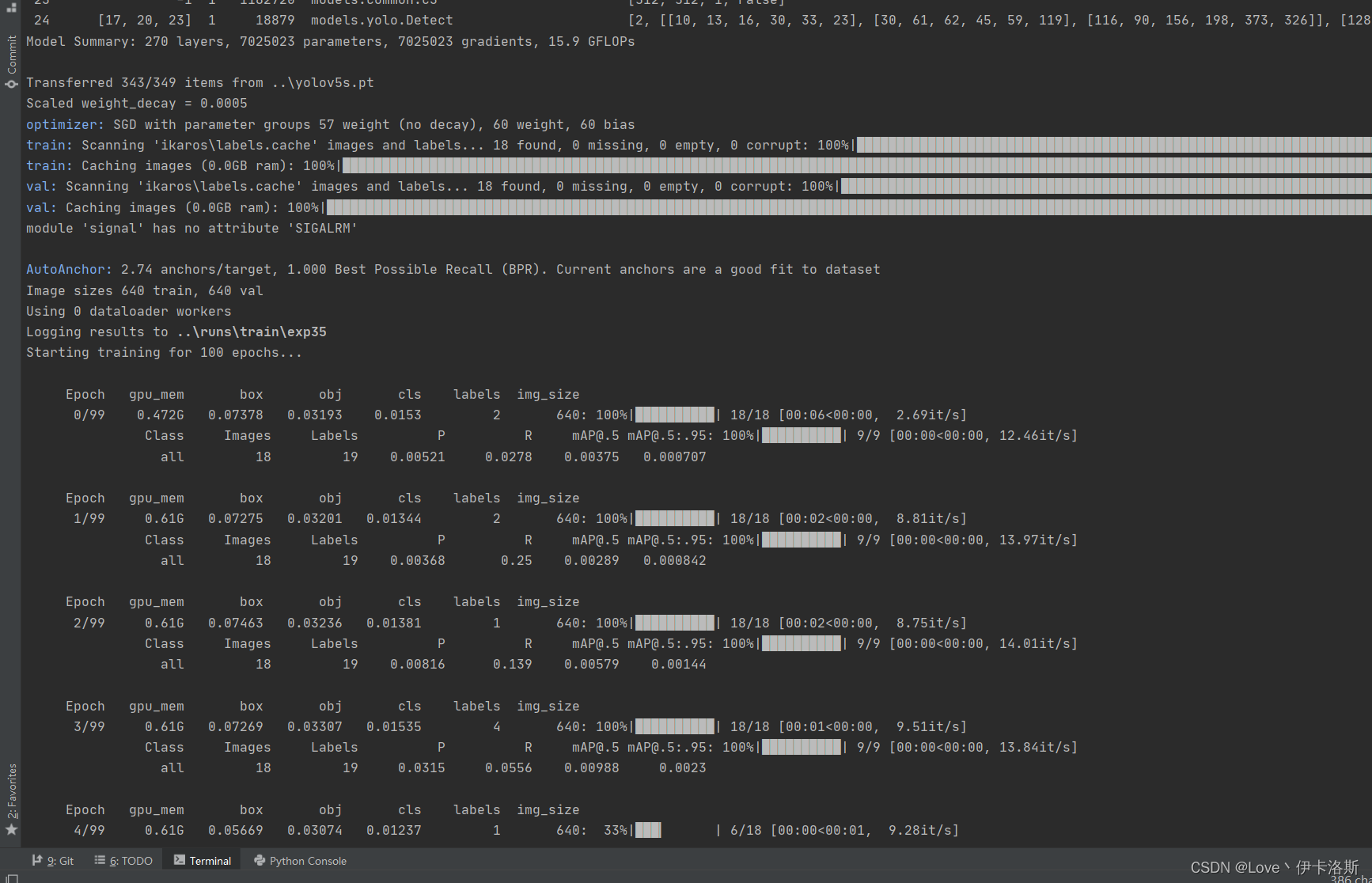Click box loss value '0.07269'

(236, 726)
